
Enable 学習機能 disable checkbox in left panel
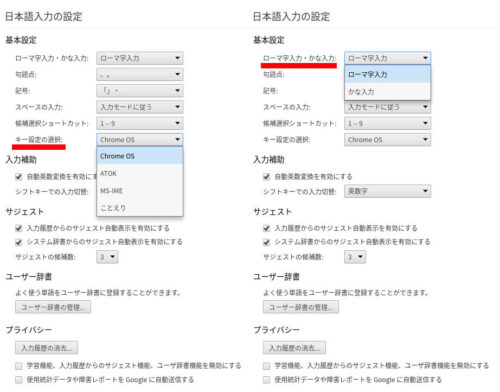[19, 366]
